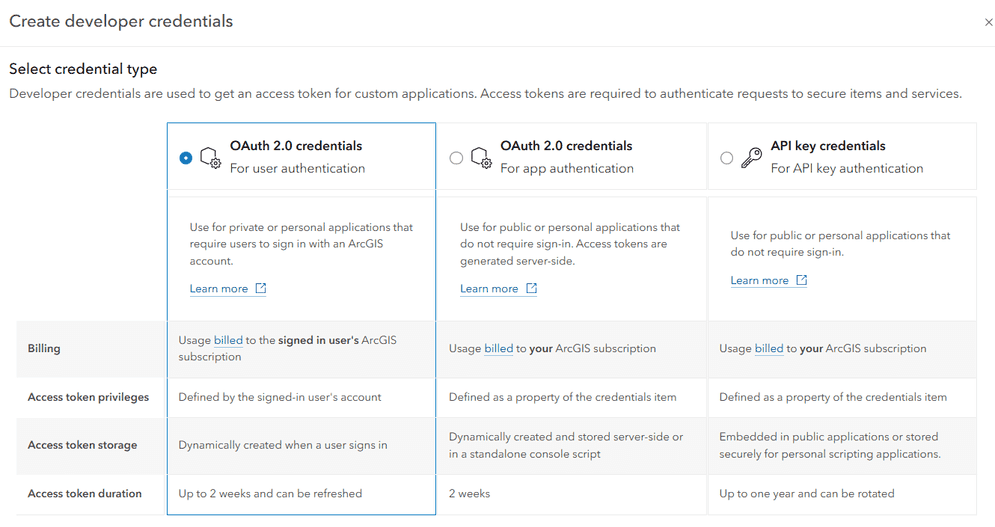Click the API key icon
995x527 pixels.
[751, 157]
